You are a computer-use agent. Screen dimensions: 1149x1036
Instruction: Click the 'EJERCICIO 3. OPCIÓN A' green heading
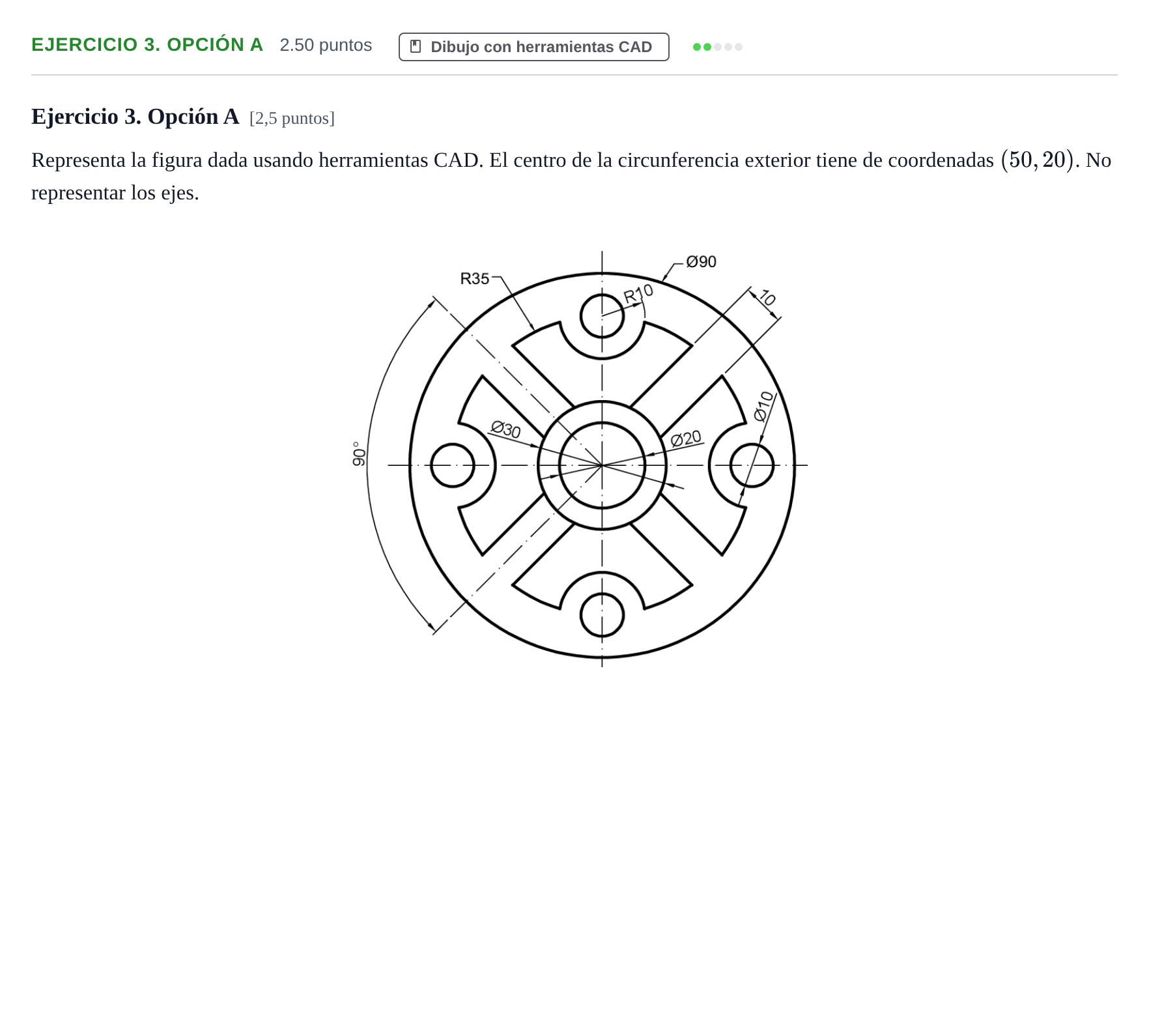(x=147, y=45)
